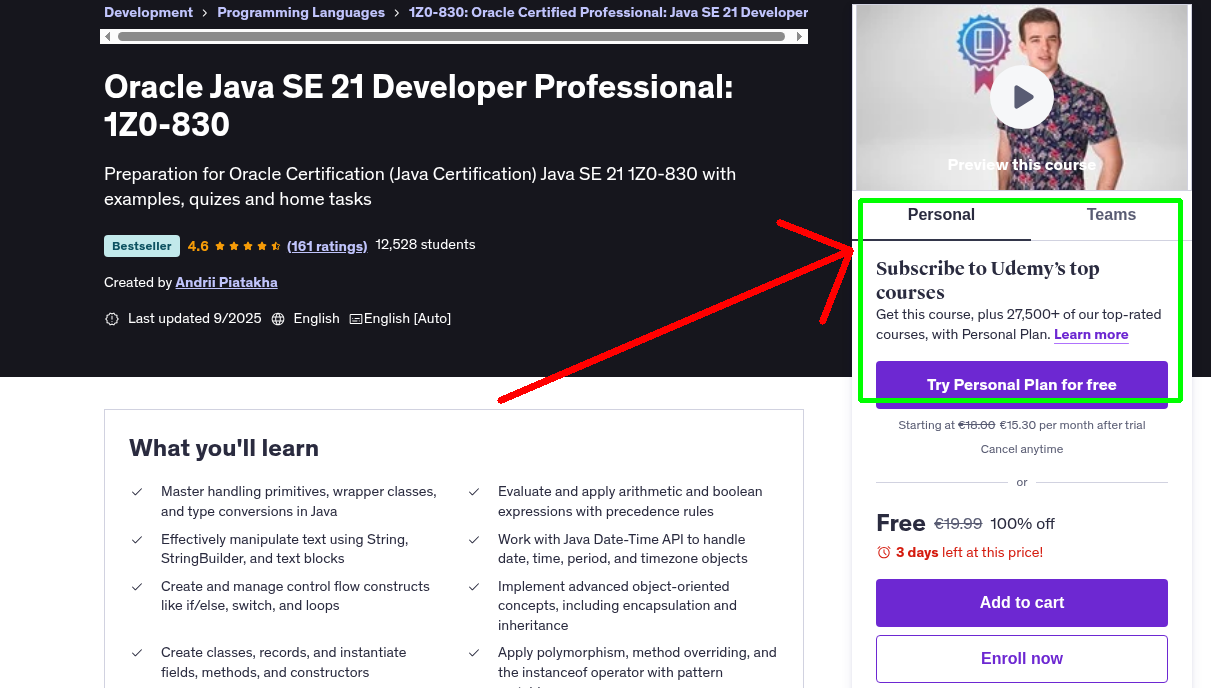
Task: Click the Cancel anytime text
Action: click(1021, 450)
